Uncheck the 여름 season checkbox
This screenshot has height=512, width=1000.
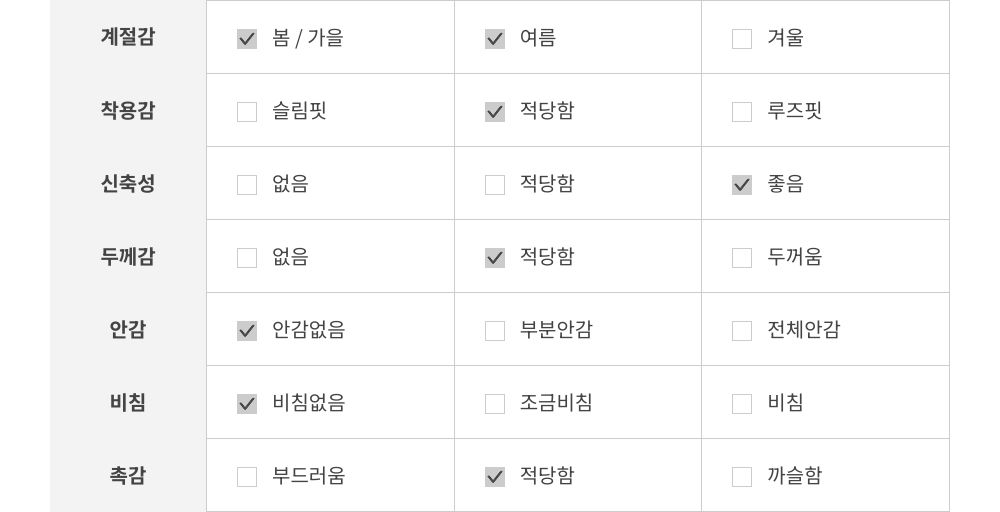tap(495, 39)
